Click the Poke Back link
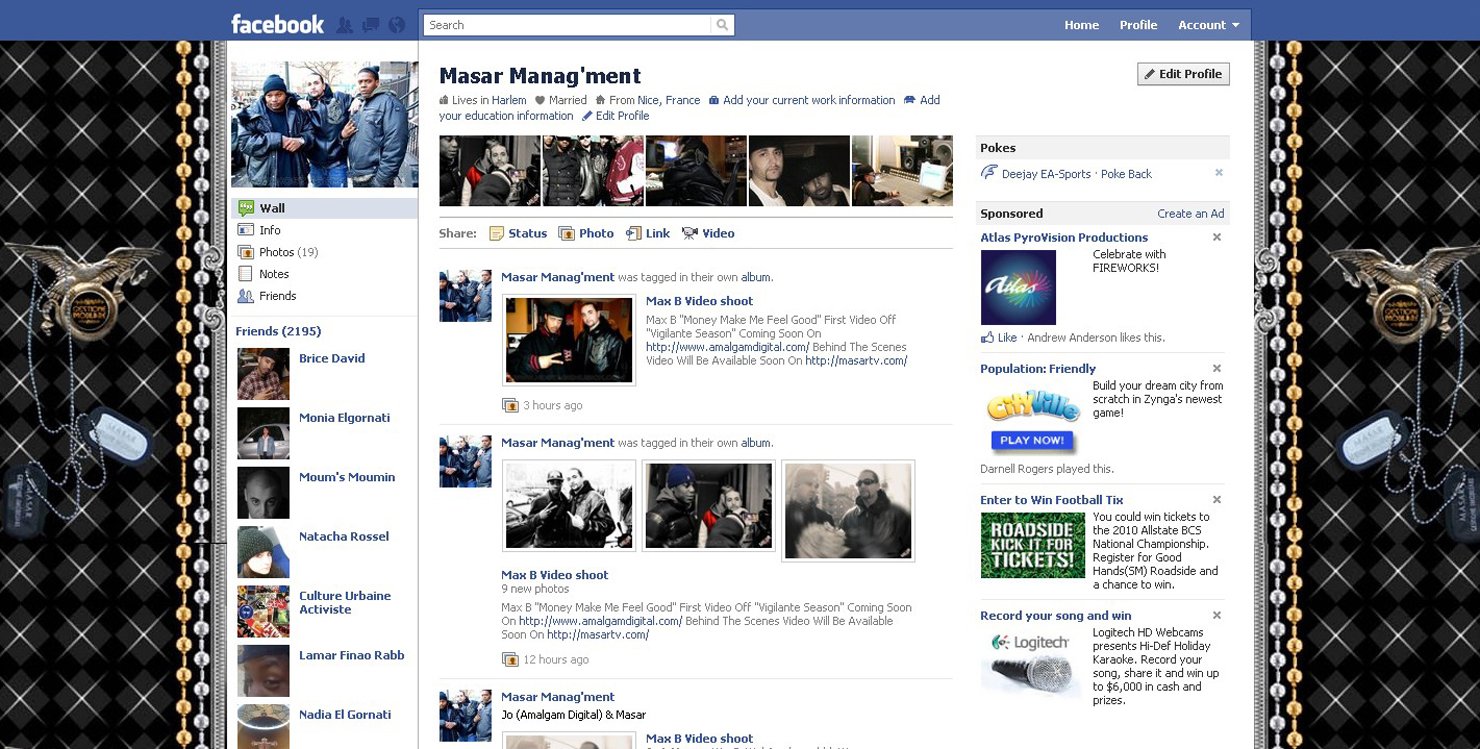This screenshot has width=1480, height=749. pyautogui.click(x=1126, y=174)
